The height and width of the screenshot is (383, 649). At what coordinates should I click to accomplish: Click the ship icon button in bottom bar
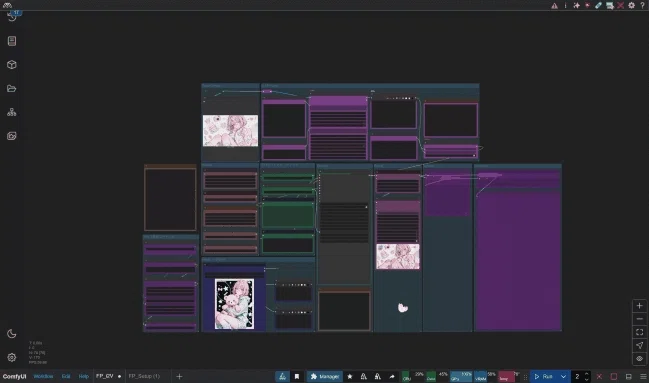click(282, 376)
